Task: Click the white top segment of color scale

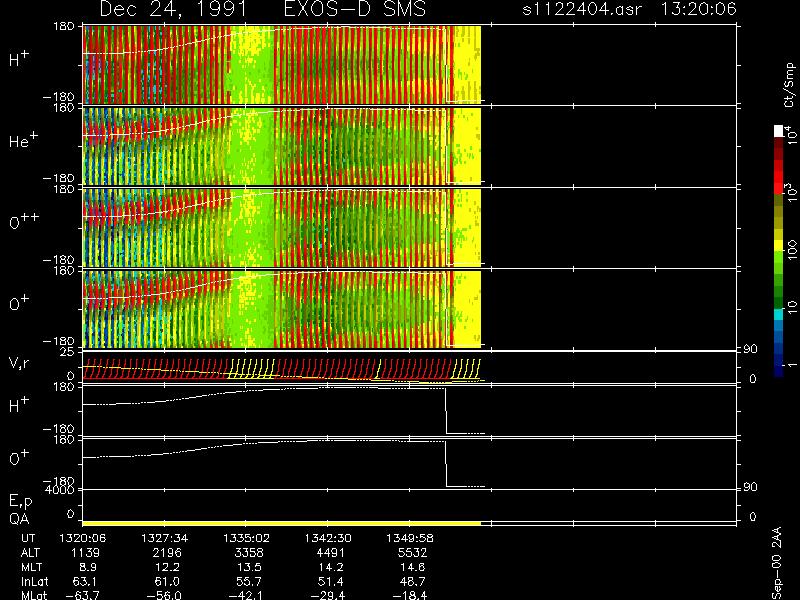Action: [x=779, y=131]
